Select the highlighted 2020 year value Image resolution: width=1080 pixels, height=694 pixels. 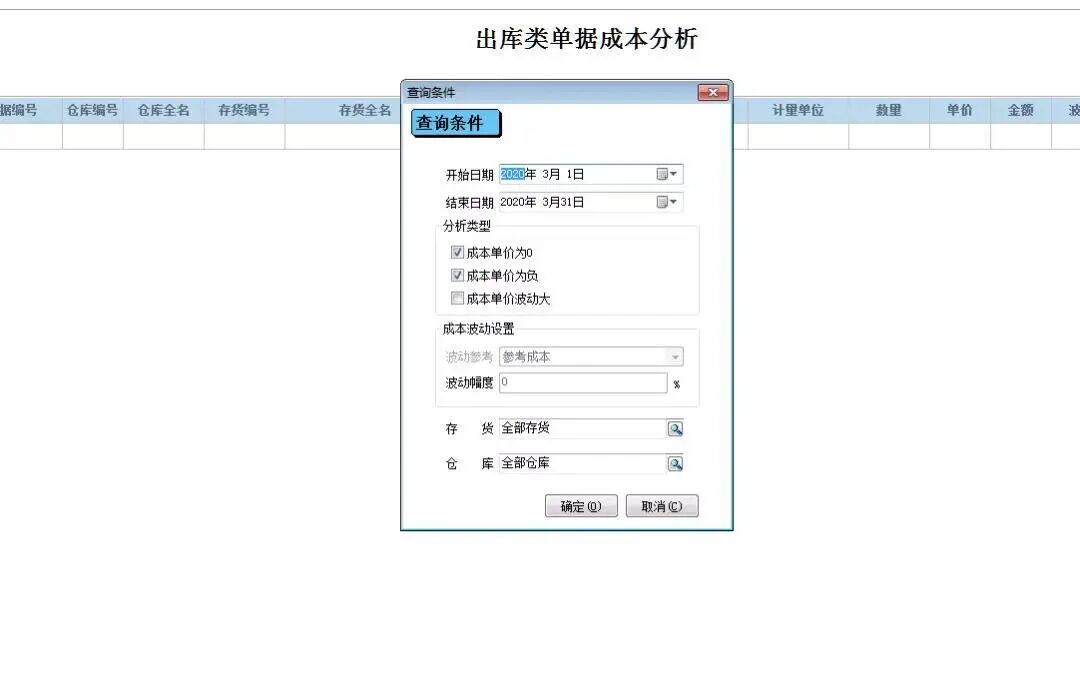pos(513,174)
